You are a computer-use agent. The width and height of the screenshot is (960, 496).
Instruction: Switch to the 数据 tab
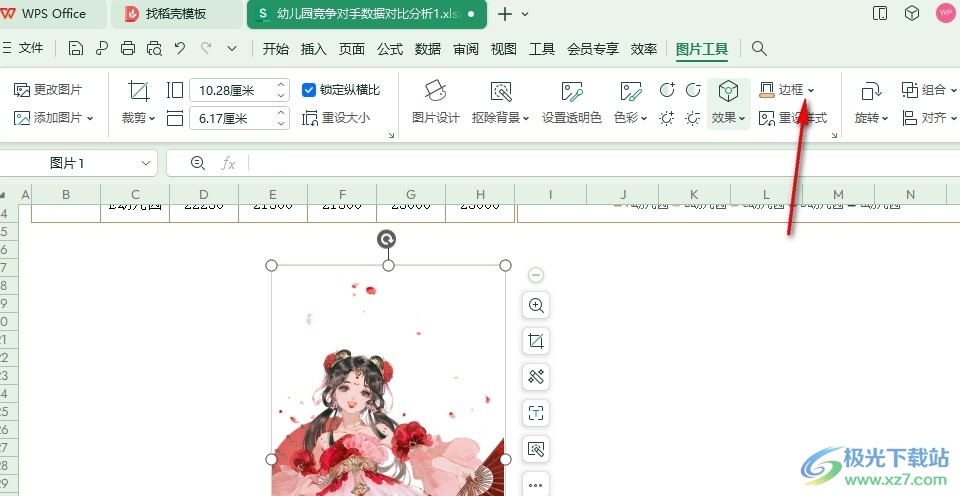click(x=427, y=49)
